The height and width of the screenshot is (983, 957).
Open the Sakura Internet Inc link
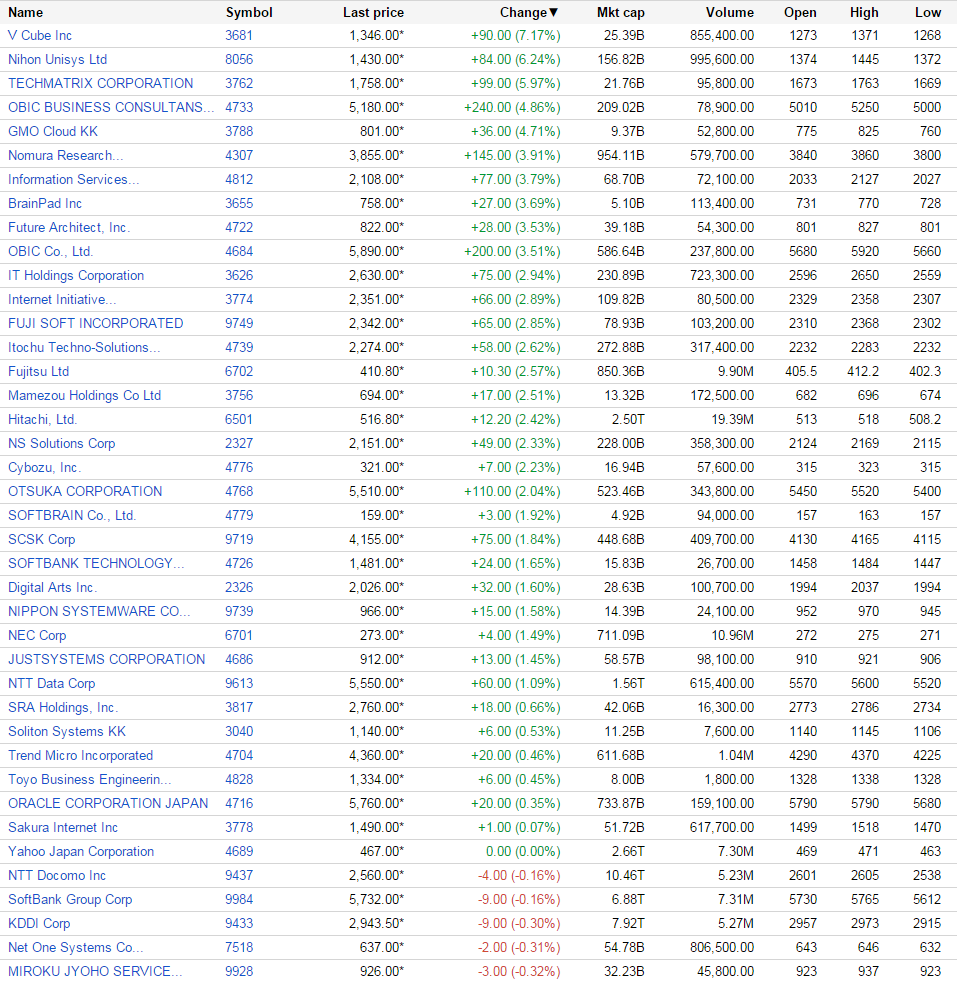tap(63, 828)
